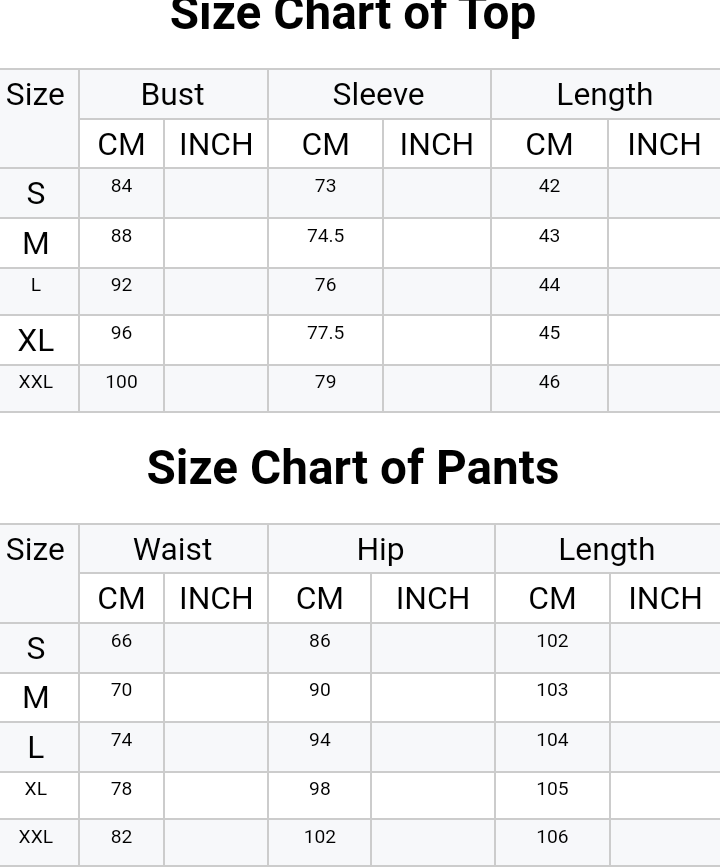Select the hip value 94 cell
Image resolution: width=720 pixels, height=868 pixels.
pos(319,740)
